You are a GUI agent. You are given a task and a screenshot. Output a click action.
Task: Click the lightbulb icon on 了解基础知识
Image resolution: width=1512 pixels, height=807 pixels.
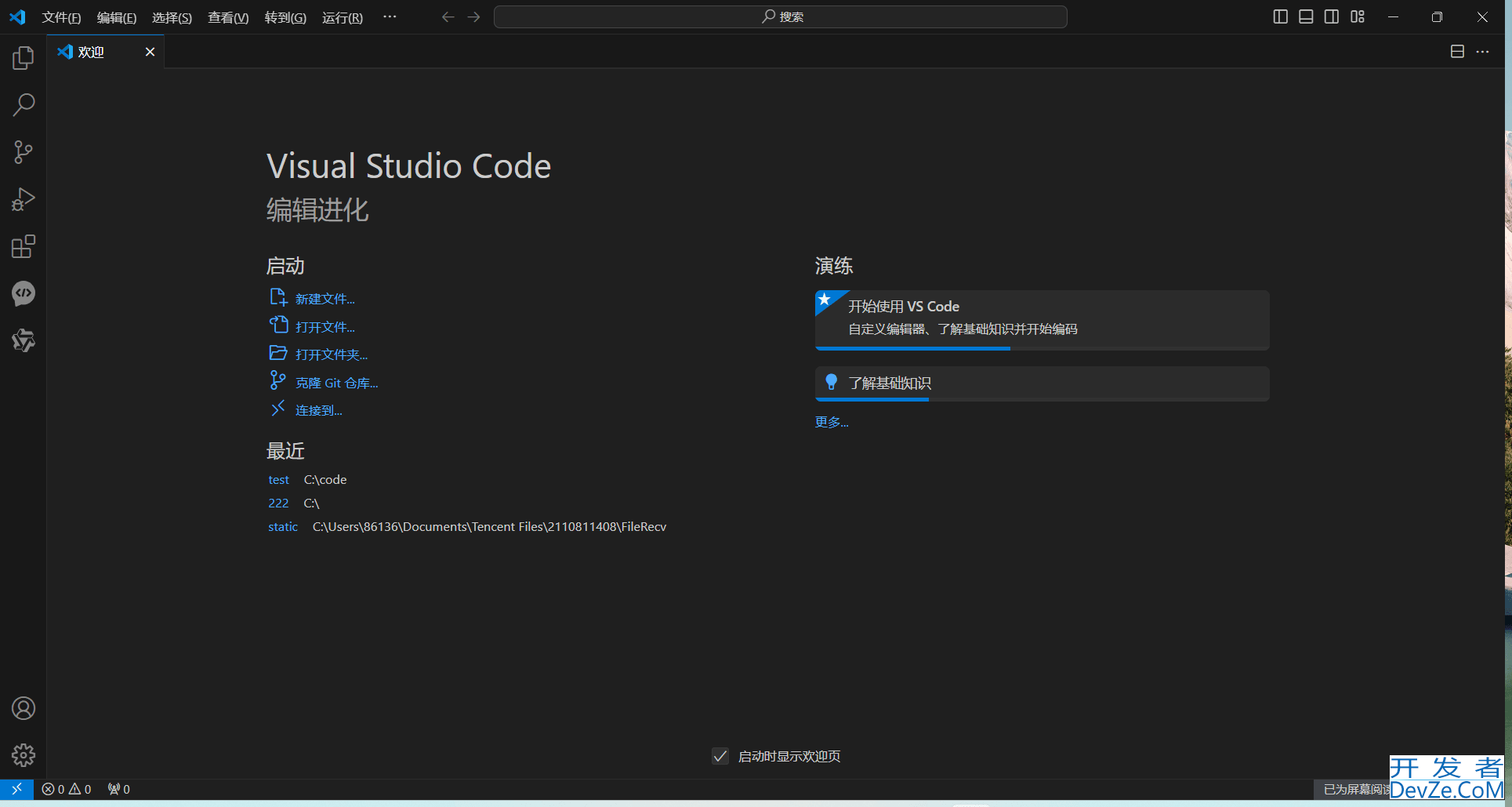832,382
